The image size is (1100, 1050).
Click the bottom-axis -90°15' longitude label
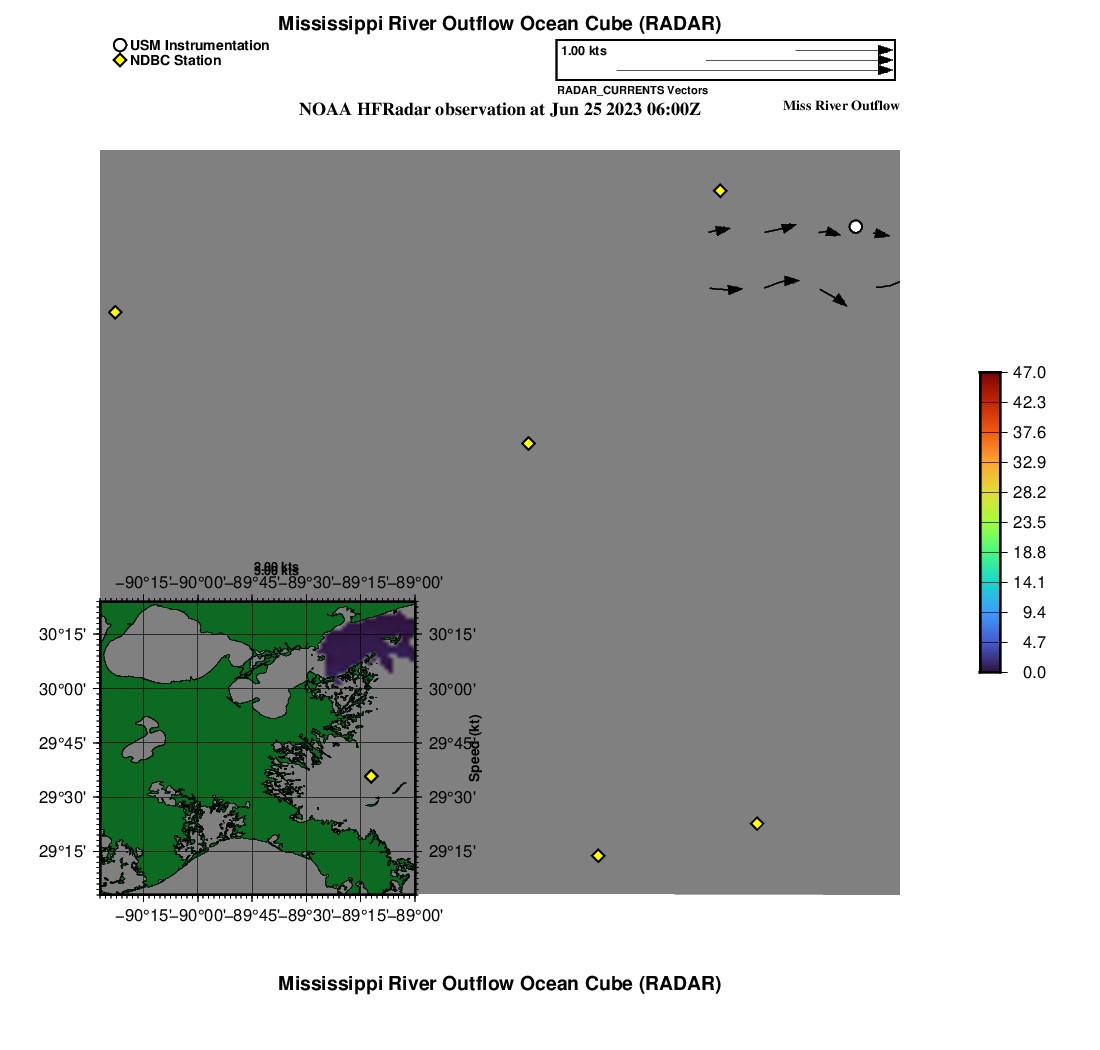tap(142, 915)
